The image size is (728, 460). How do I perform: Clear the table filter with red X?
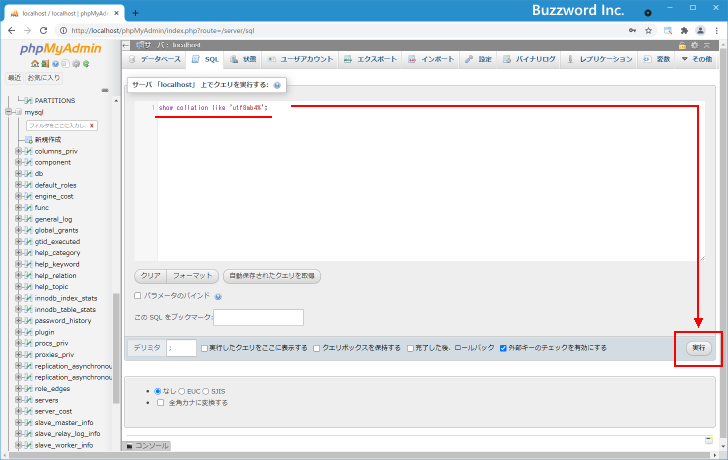pos(91,126)
